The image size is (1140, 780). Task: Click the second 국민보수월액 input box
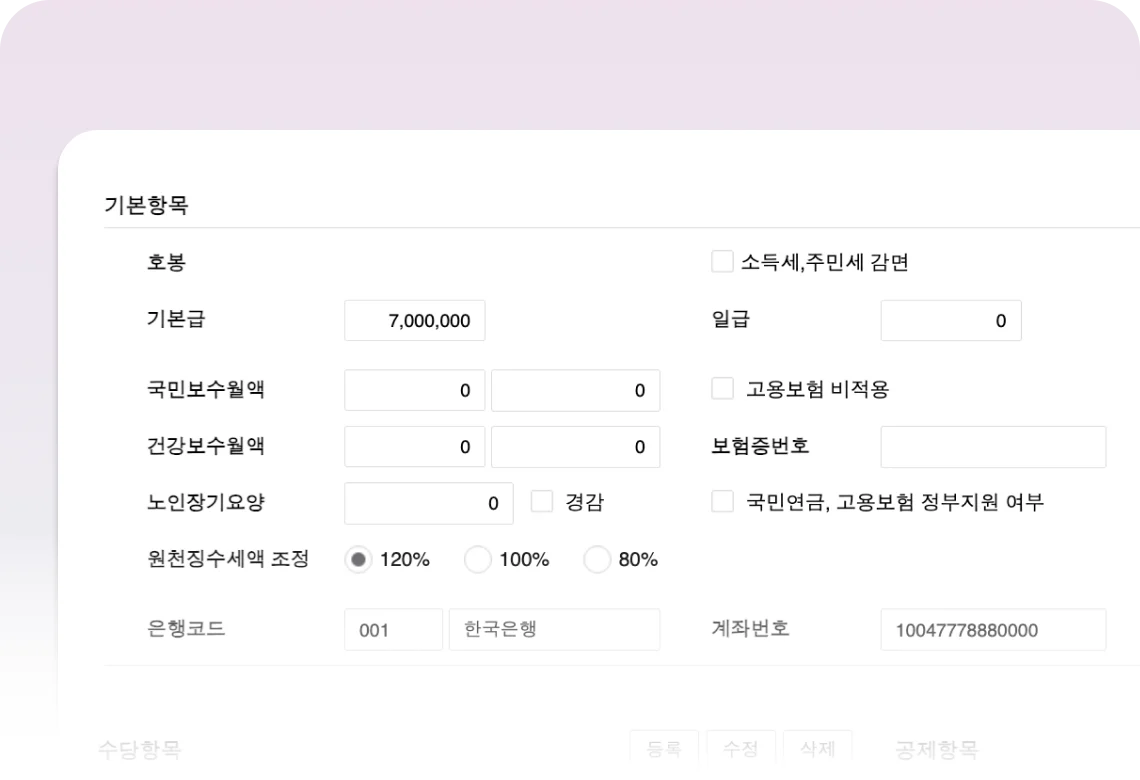pos(575,390)
